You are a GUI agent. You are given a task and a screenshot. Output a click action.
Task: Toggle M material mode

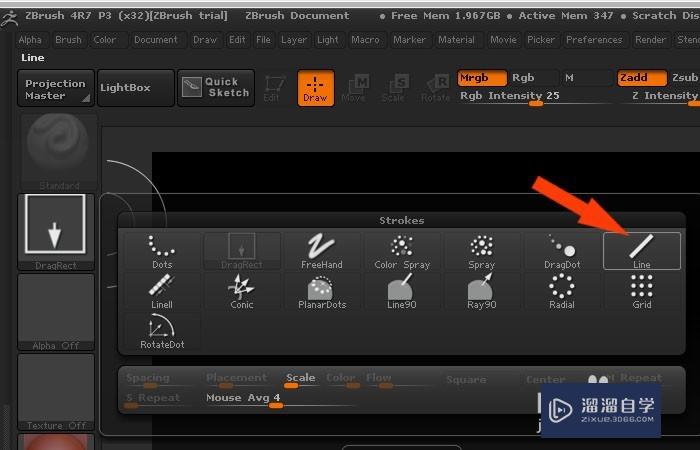tap(586, 78)
